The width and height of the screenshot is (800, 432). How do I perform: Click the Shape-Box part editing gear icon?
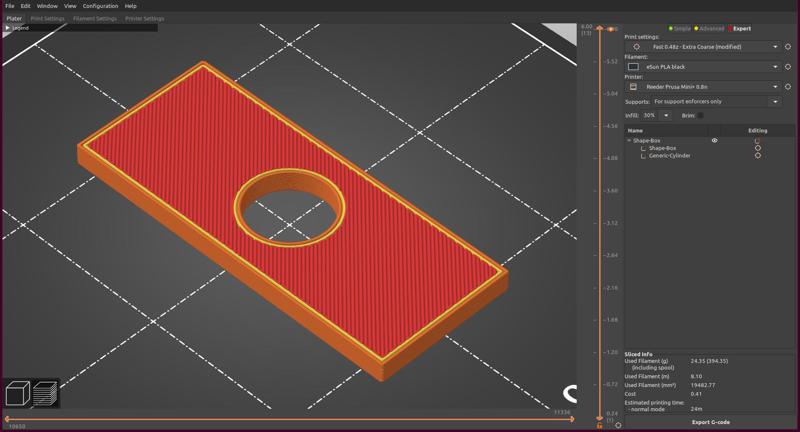[758, 148]
